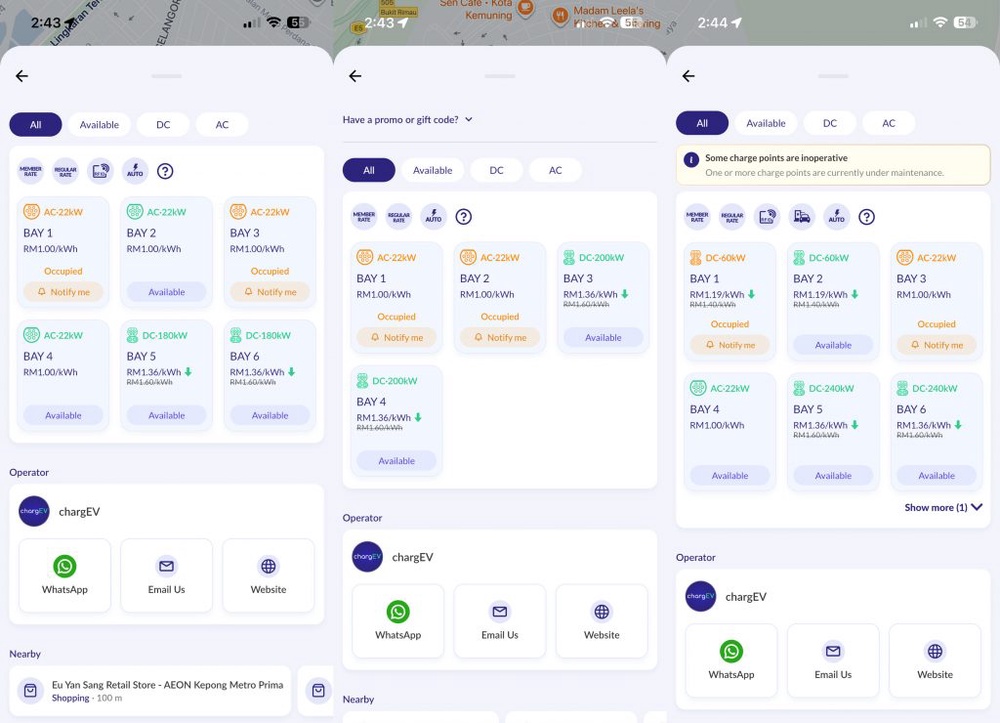The width and height of the screenshot is (1000, 723).
Task: Expand Show more (1) charge points
Action: coord(943,508)
